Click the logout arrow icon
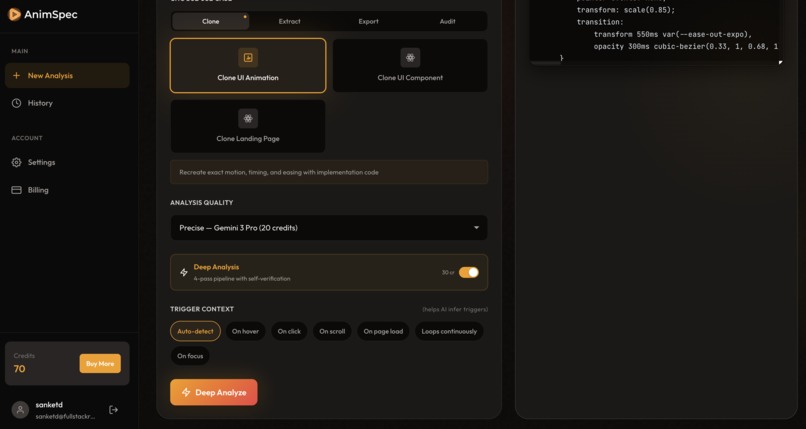 click(x=114, y=410)
